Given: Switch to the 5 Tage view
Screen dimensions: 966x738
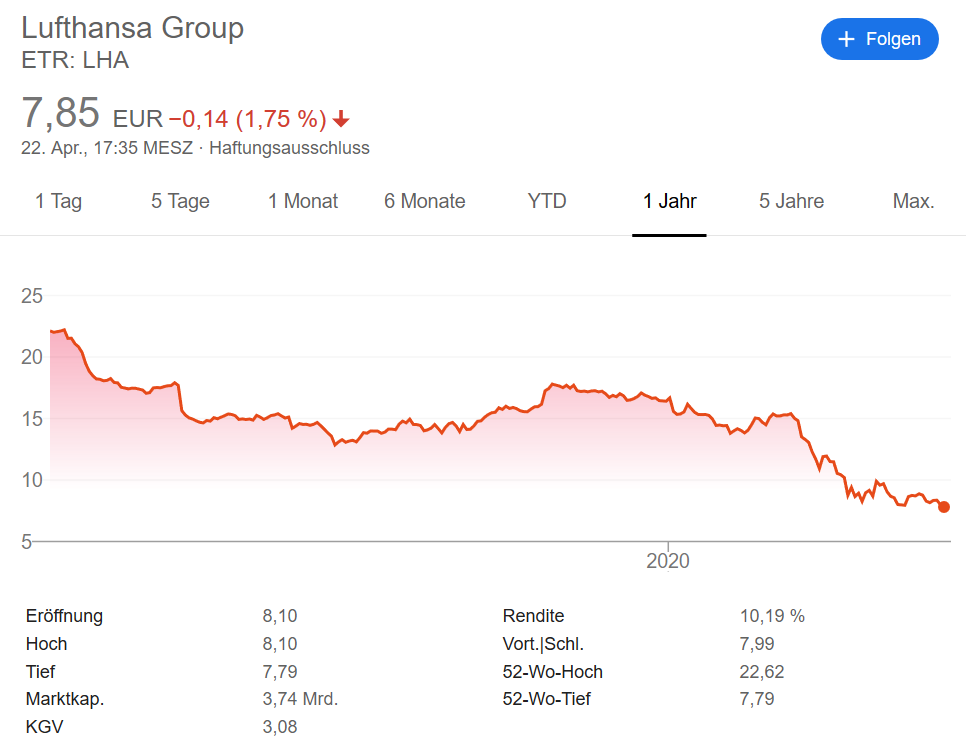Looking at the screenshot, I should (179, 201).
